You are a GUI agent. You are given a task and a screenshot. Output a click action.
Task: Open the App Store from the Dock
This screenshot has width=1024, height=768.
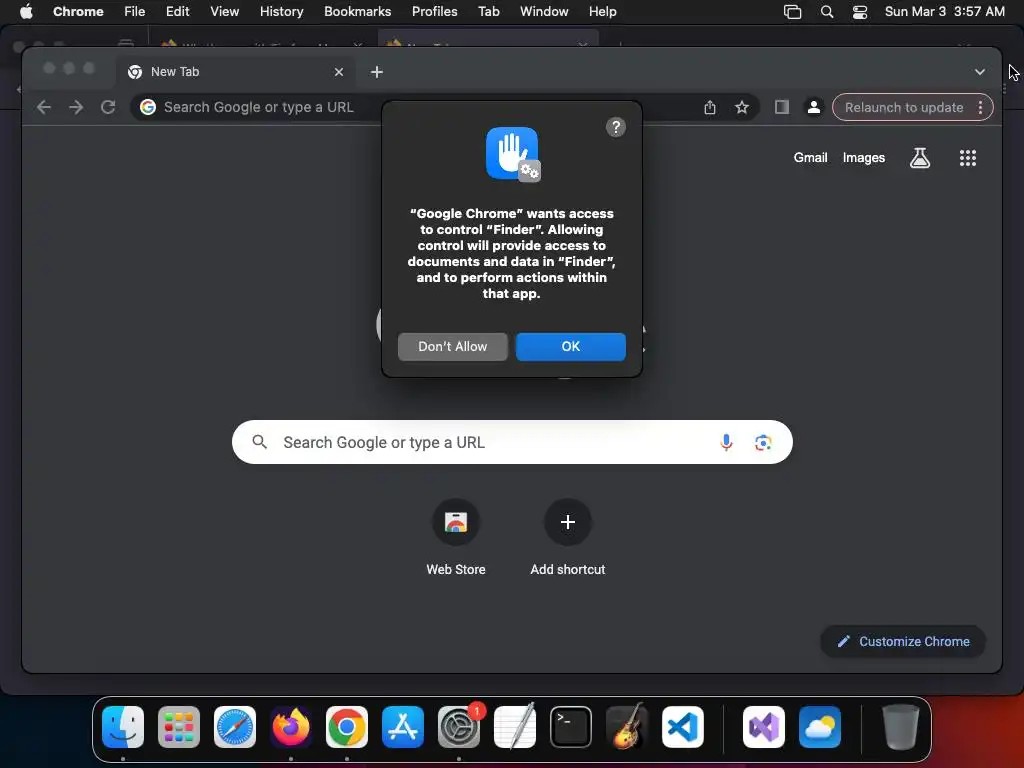[403, 727]
